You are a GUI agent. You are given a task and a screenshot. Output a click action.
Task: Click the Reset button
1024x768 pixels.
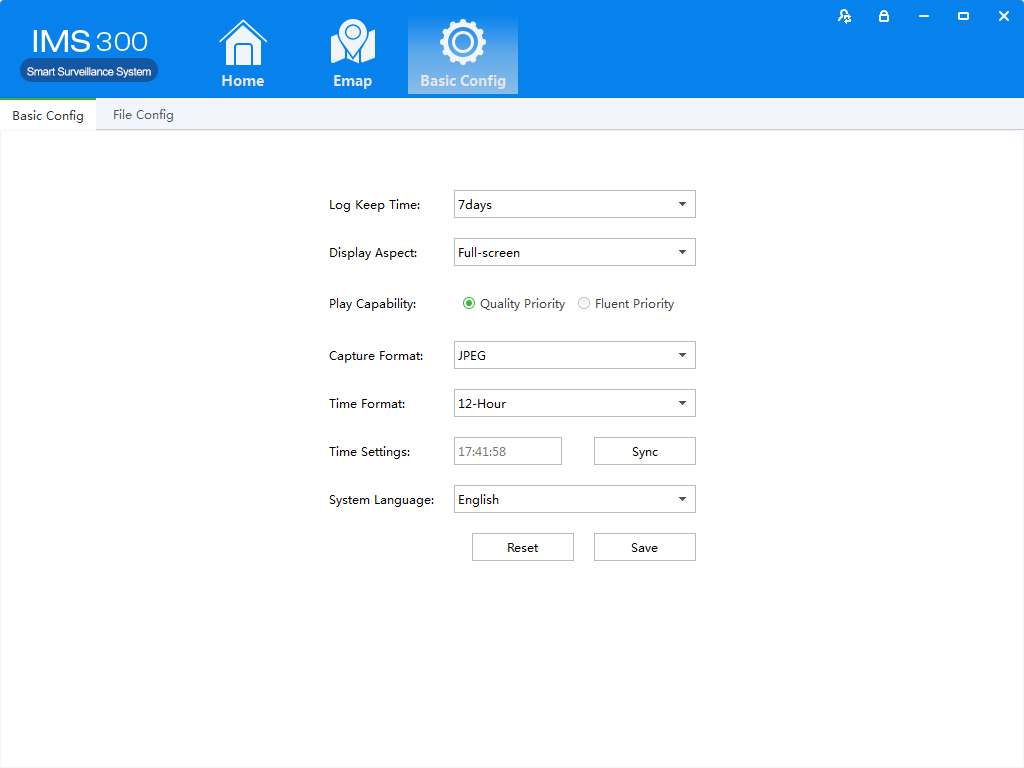pyautogui.click(x=522, y=547)
